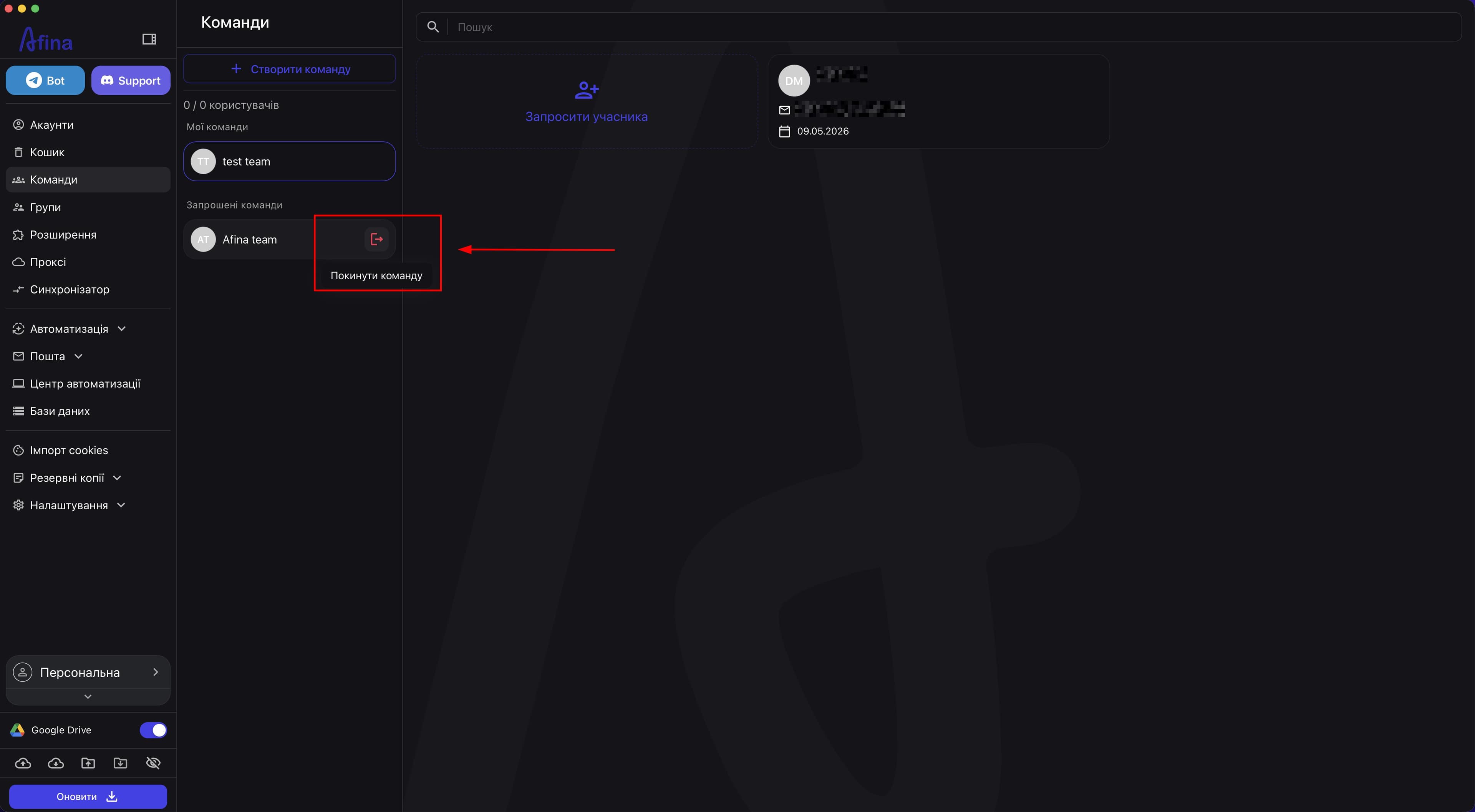Image resolution: width=1475 pixels, height=812 pixels.
Task: Open Синхронізатор in the sidebar
Action: (88, 290)
